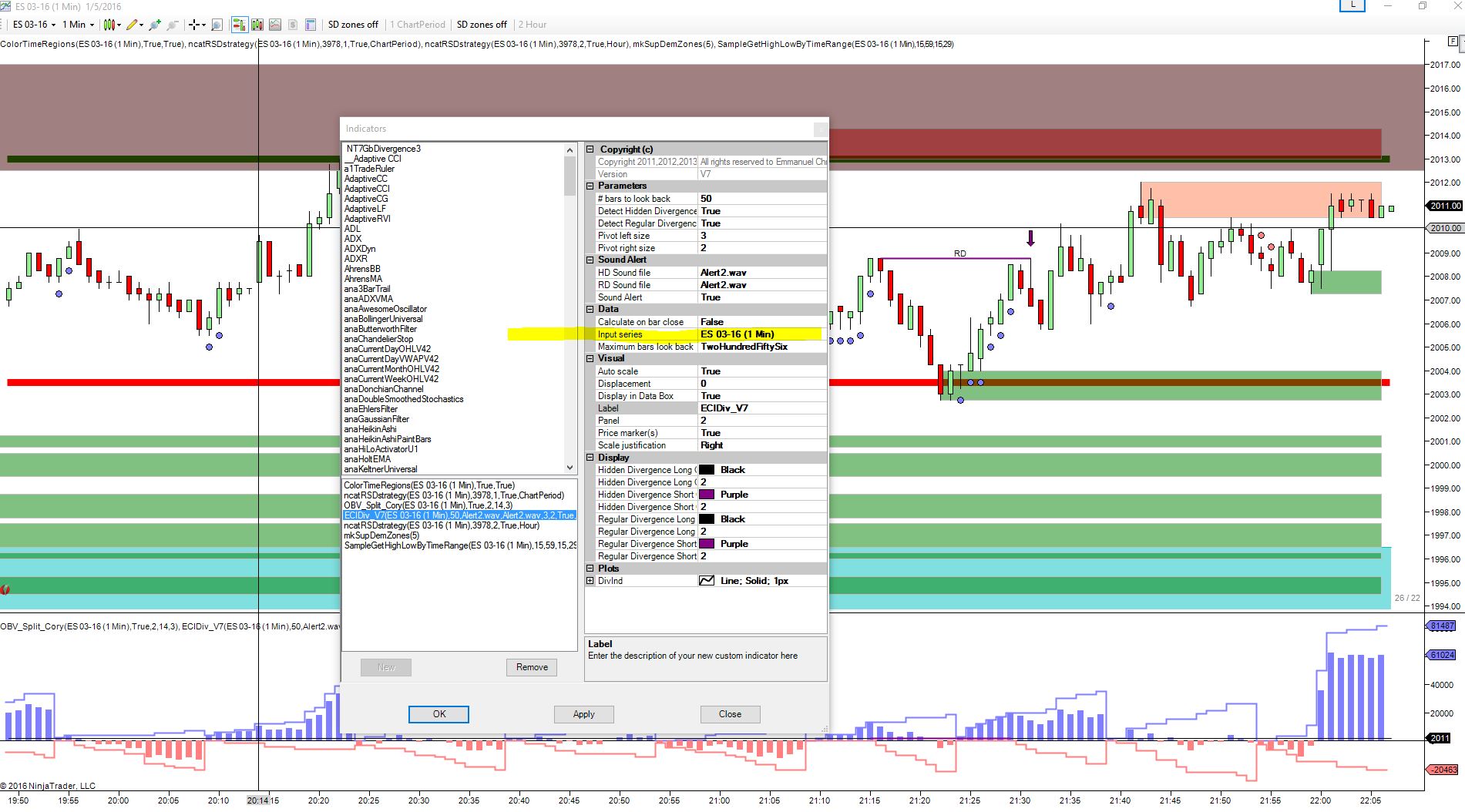This screenshot has height=812, width=1465.
Task: Pick Hidden Divergence Short Purple color swatch
Action: 706,495
